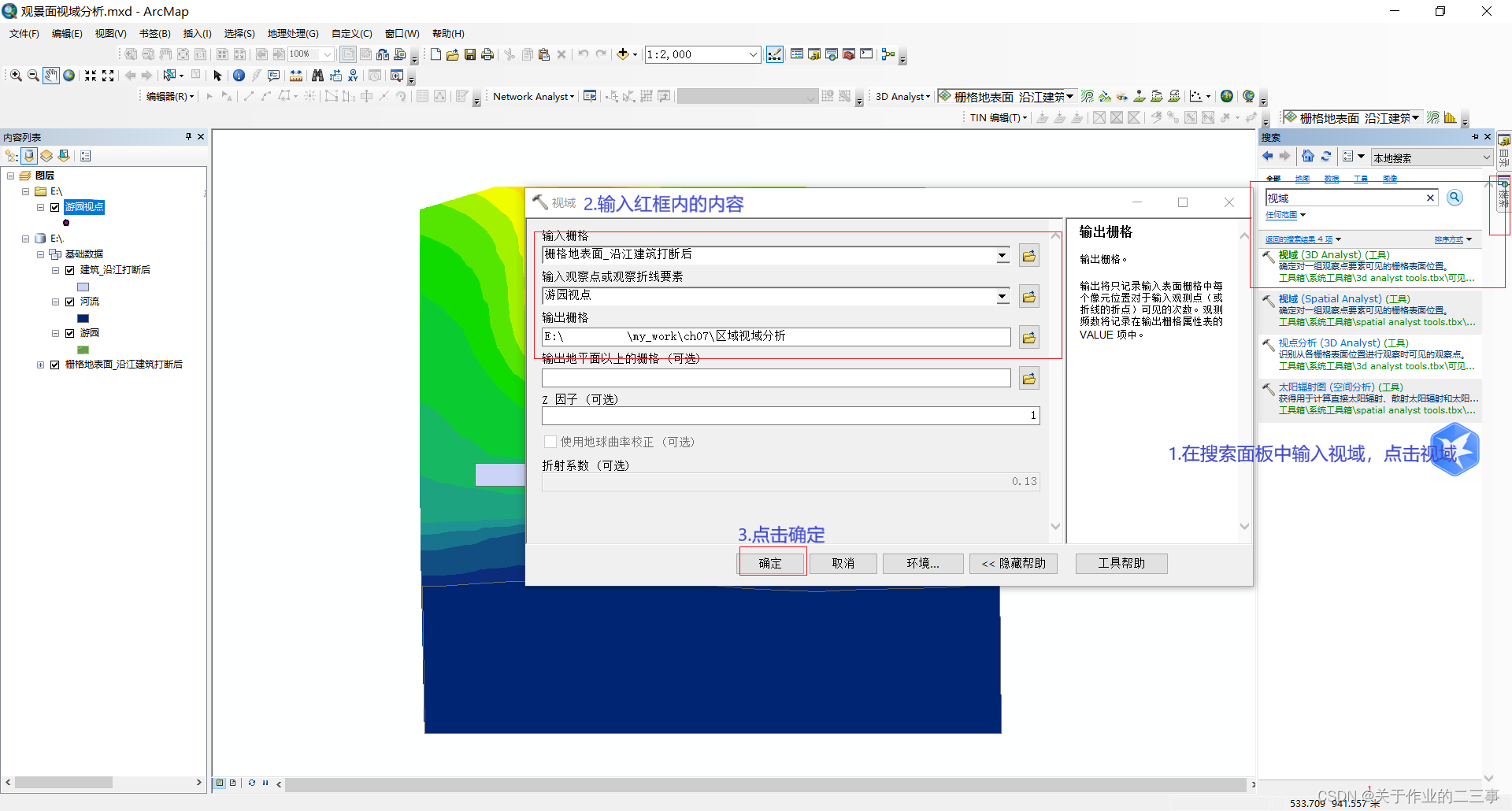
Task: Open the ModelBuilder window icon
Action: click(x=888, y=54)
